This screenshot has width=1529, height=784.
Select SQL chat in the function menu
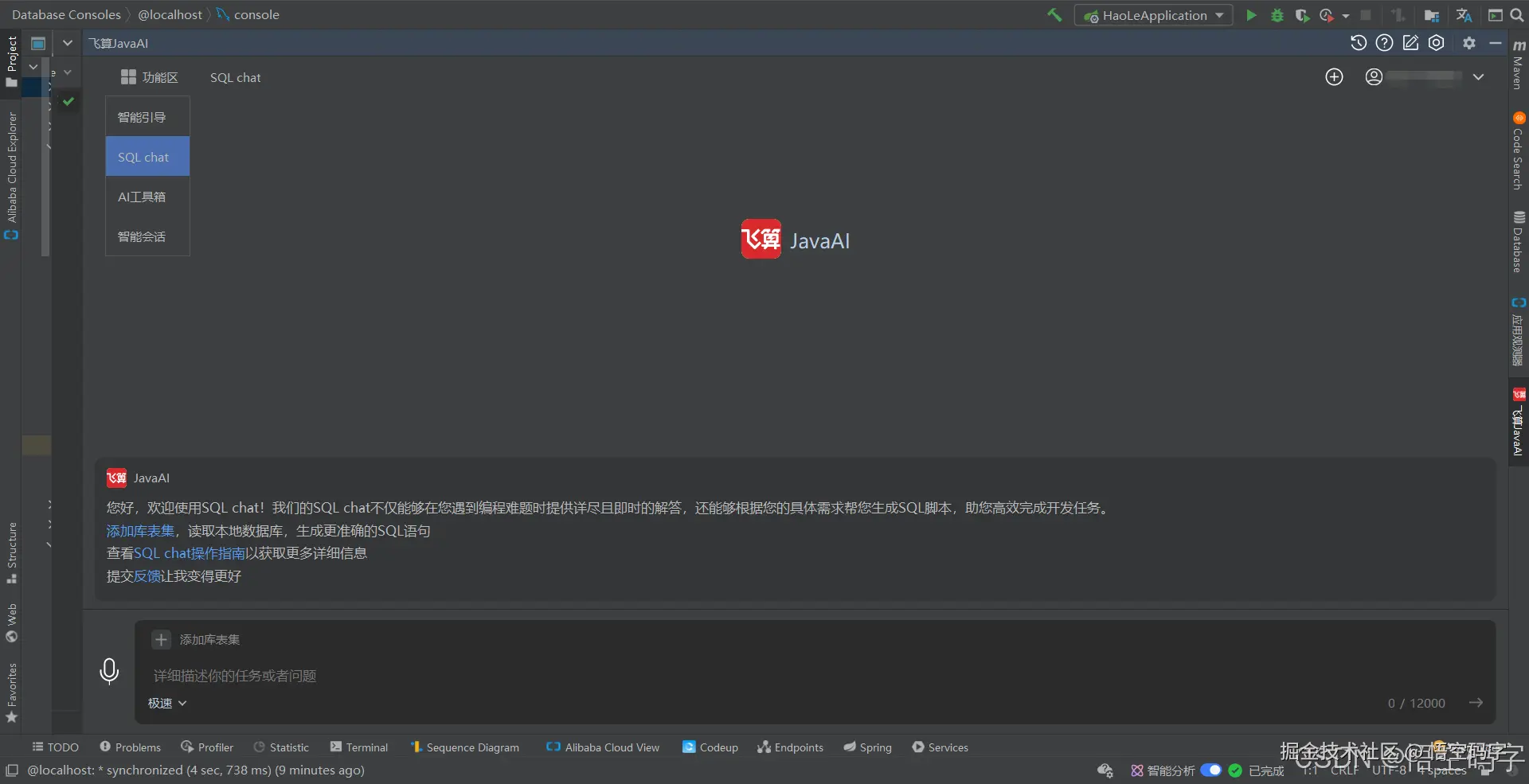147,157
